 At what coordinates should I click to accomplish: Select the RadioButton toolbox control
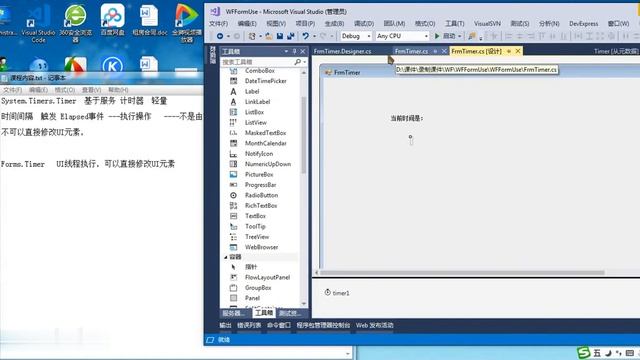coord(260,195)
